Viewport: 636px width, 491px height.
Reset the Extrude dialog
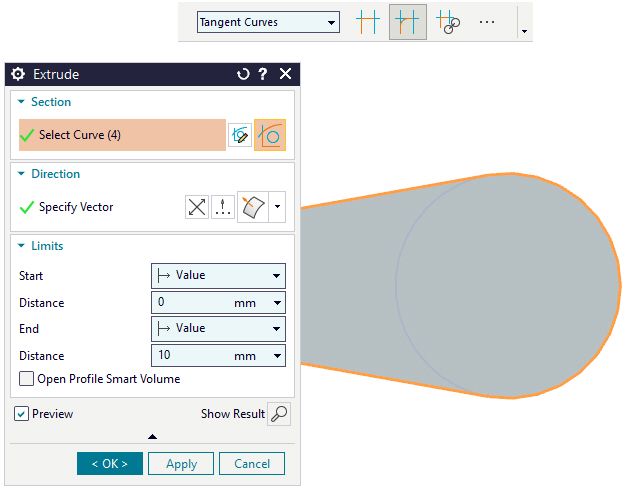tap(243, 74)
